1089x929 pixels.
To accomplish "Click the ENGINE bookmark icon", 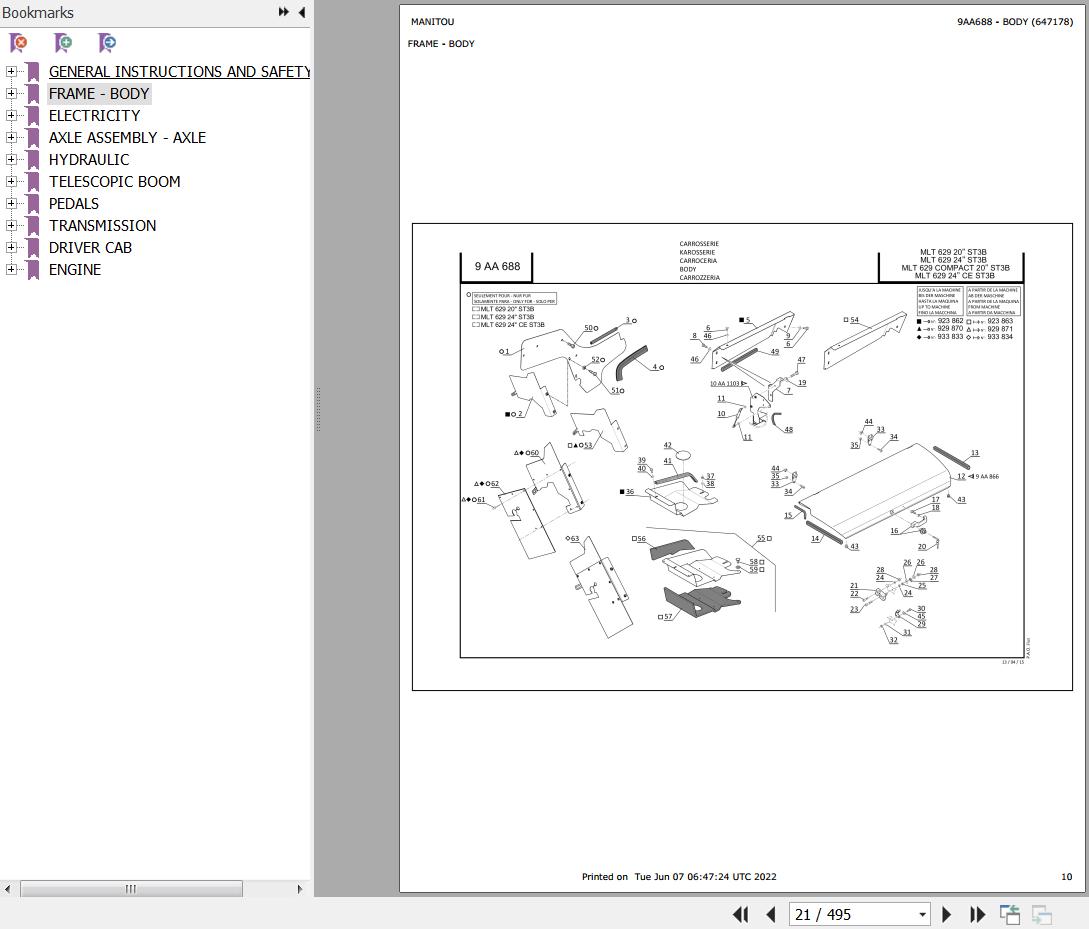I will coord(33,269).
